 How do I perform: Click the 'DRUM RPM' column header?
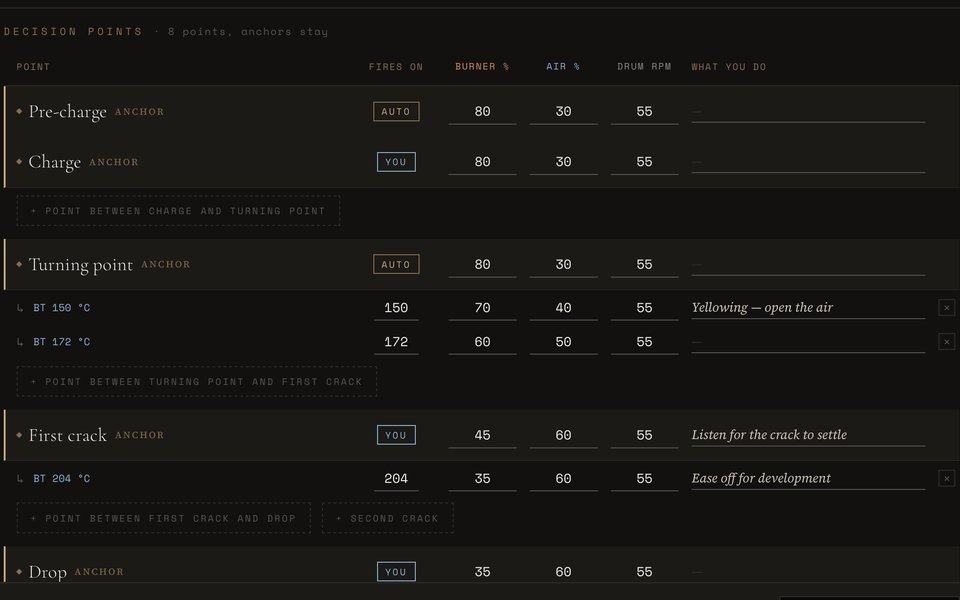pyautogui.click(x=644, y=67)
